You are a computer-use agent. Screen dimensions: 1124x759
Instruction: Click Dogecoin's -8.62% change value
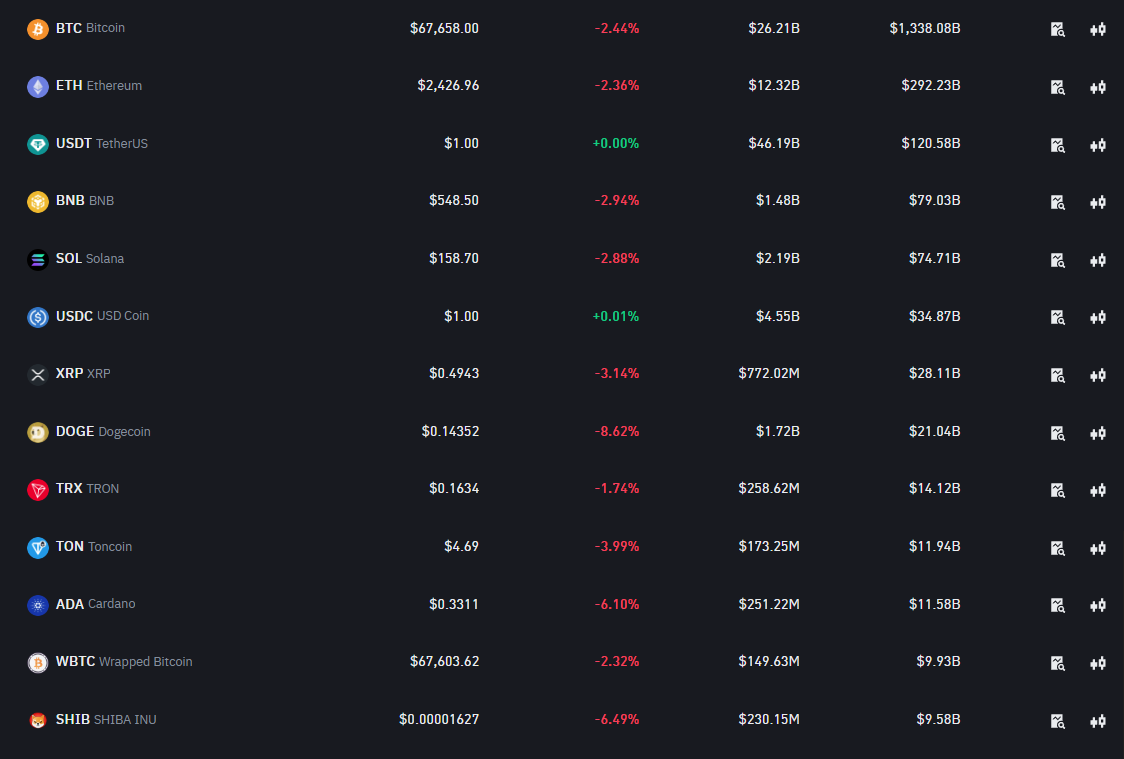coord(616,432)
